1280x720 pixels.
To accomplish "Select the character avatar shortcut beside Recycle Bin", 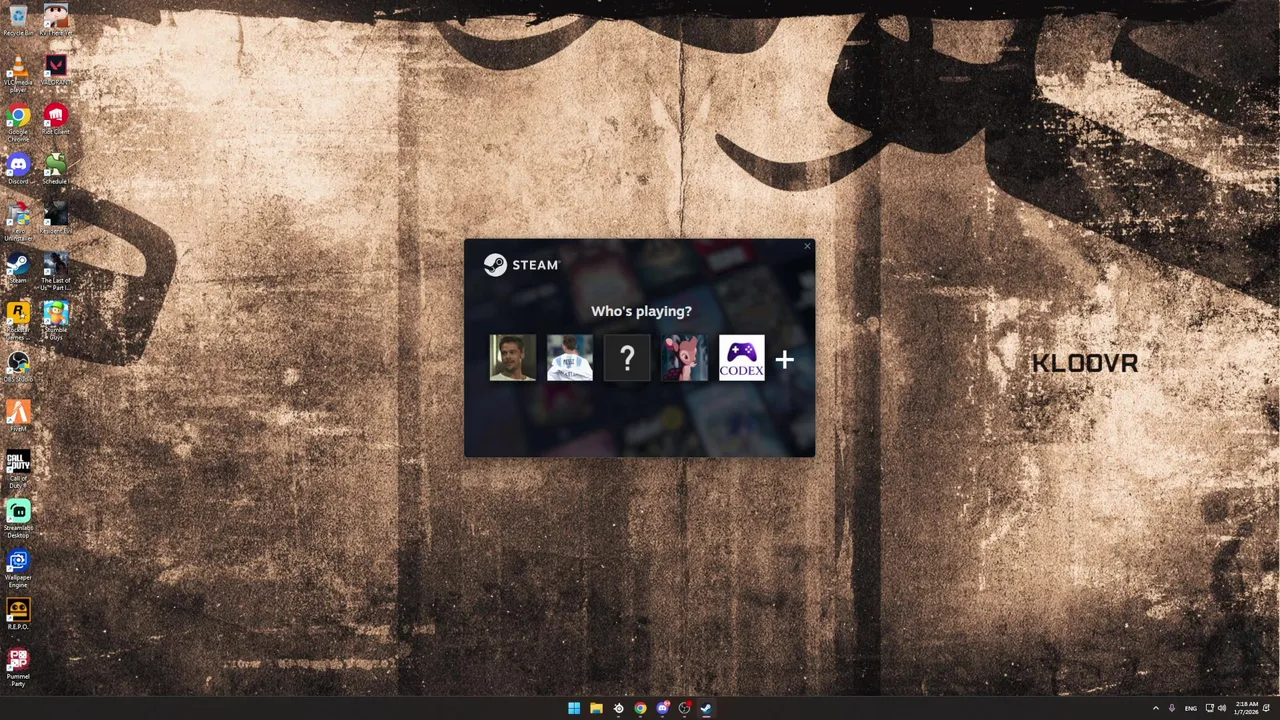I will [56, 20].
